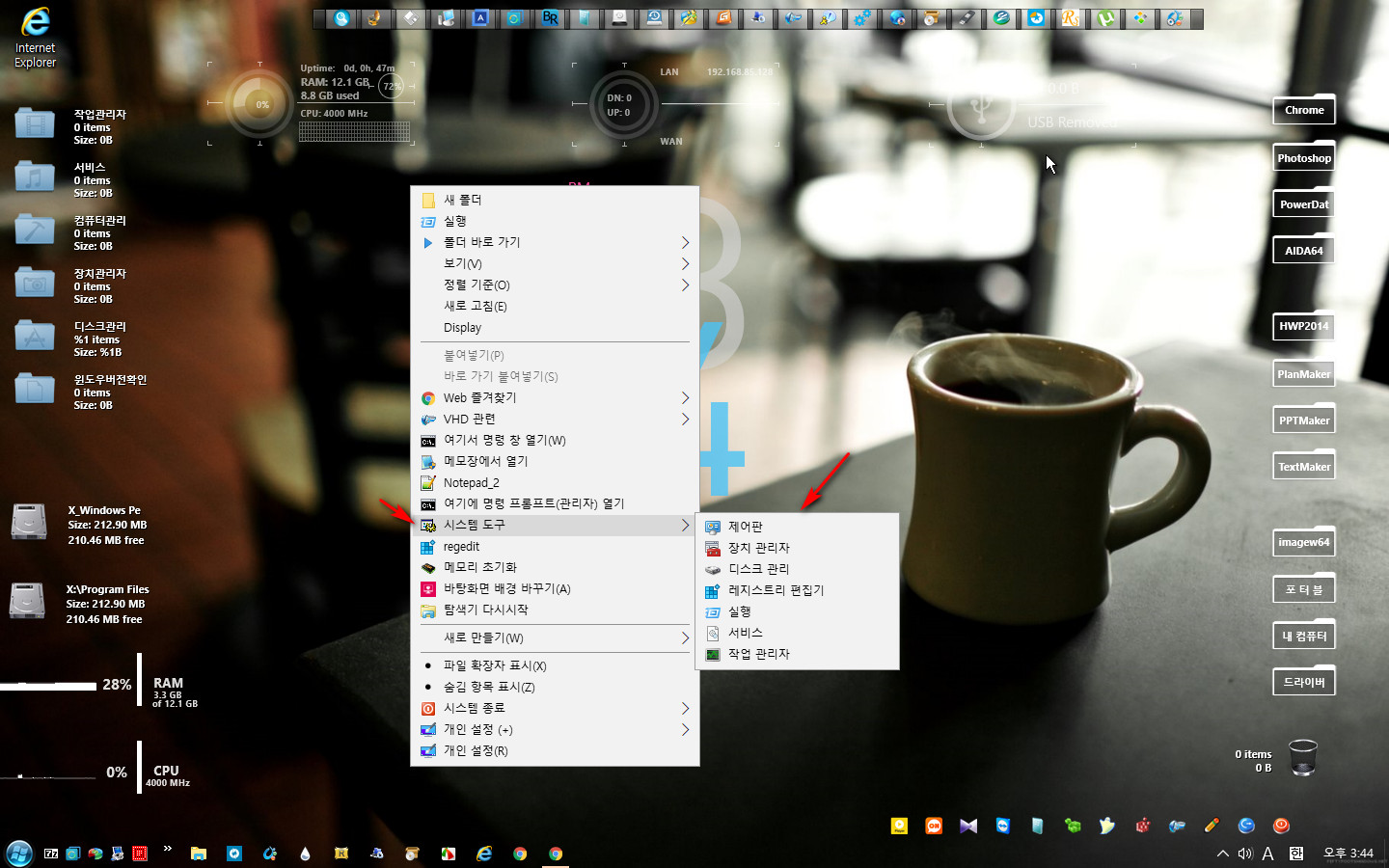Expand the Web 즐겨찾기 submenu
Screen dimensions: 1389x868
click(x=555, y=397)
